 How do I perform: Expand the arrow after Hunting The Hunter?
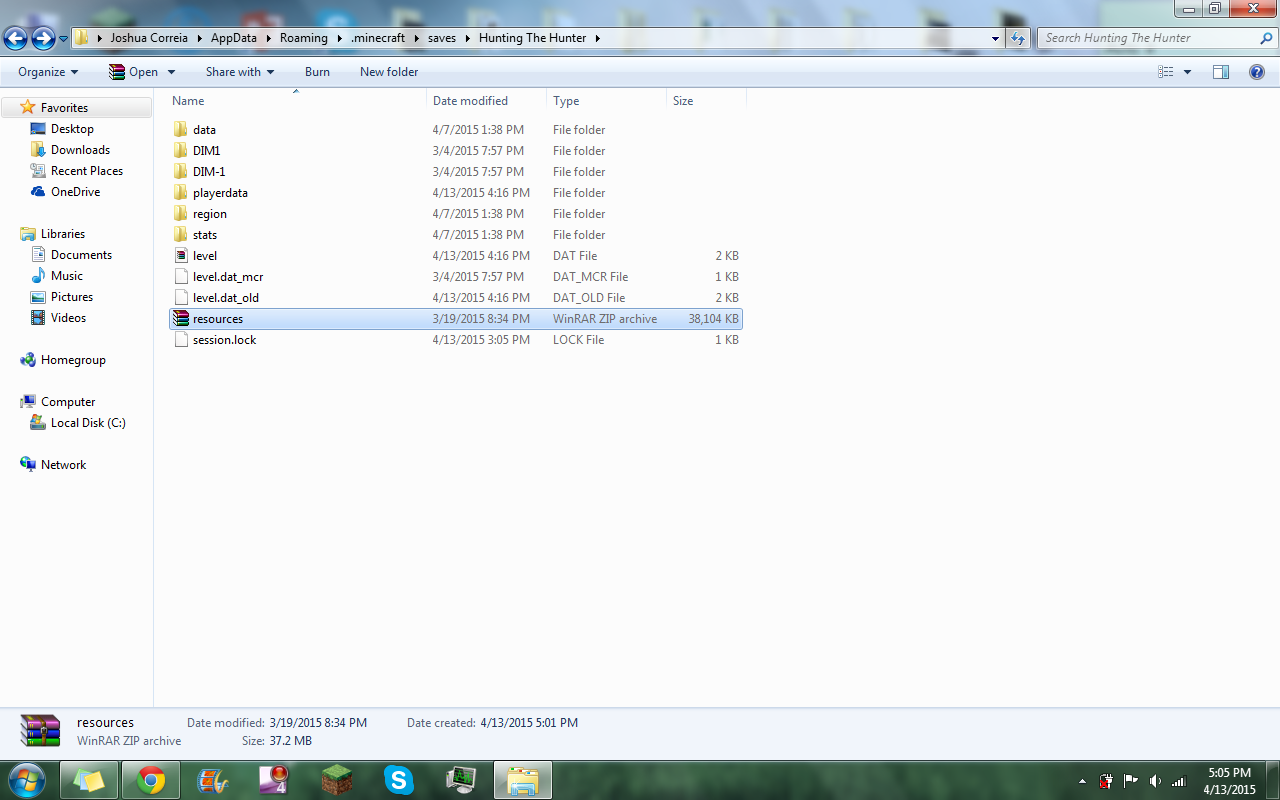click(597, 38)
